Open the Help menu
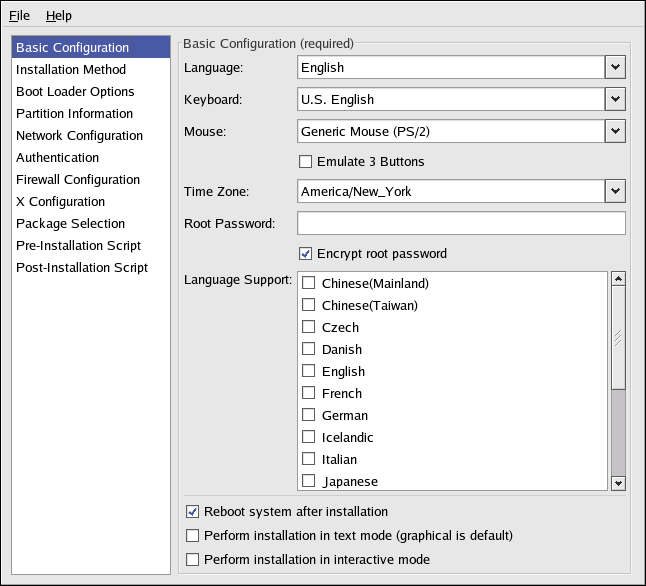The width and height of the screenshot is (646, 586). (x=59, y=16)
